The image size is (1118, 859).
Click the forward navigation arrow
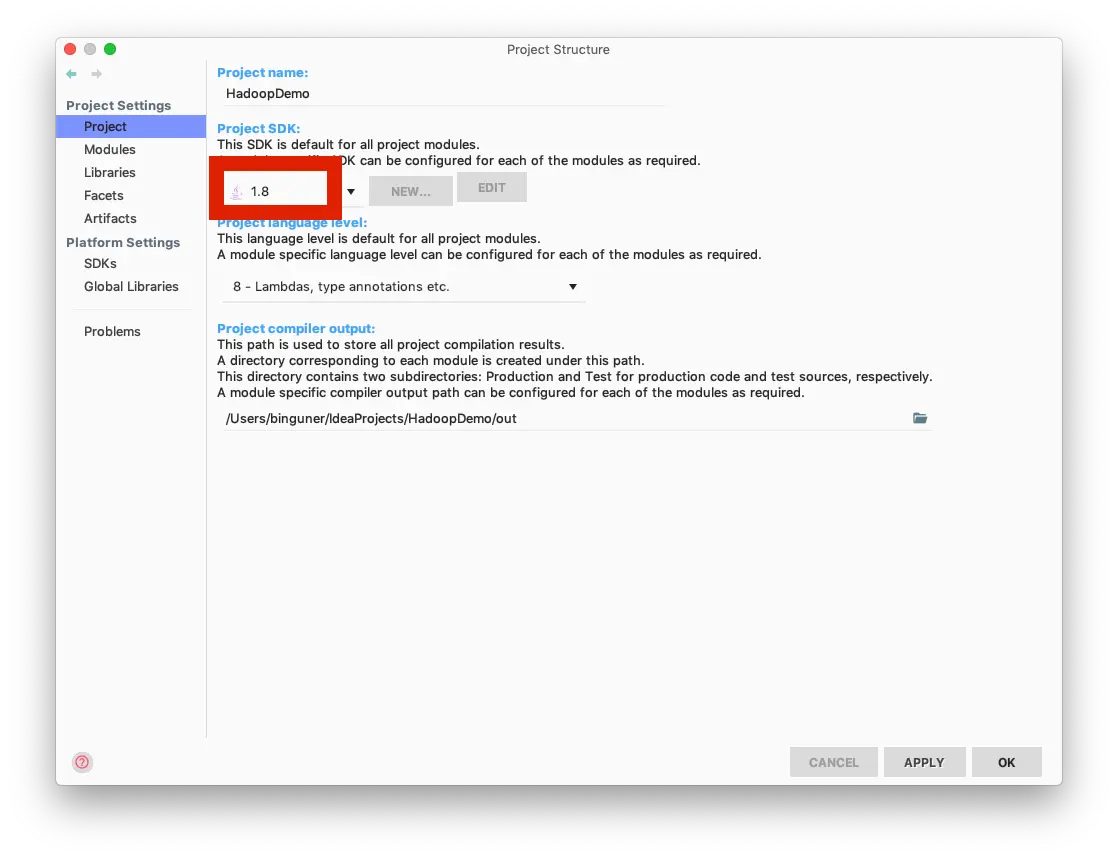(x=96, y=74)
